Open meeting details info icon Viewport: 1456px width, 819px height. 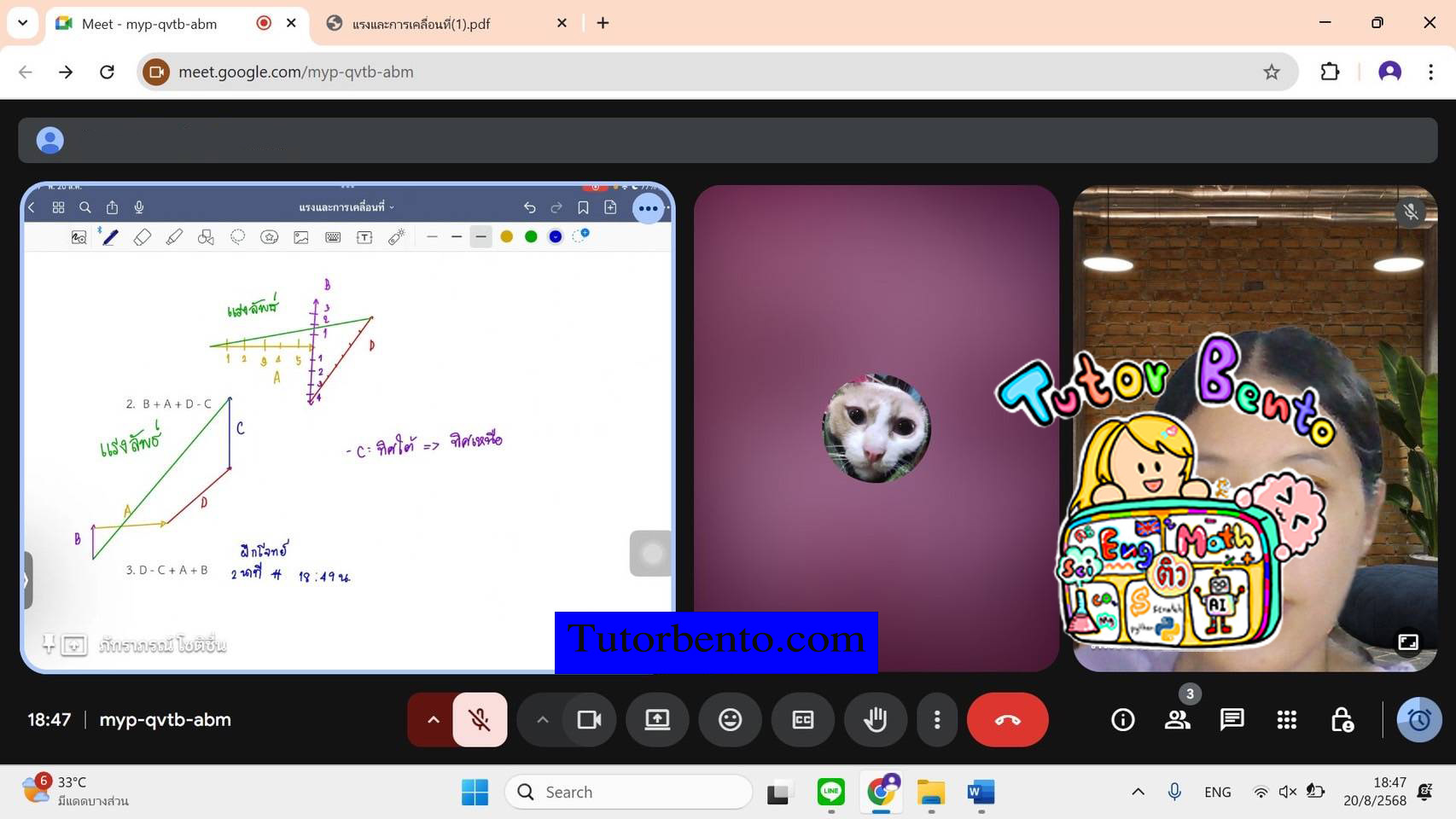(1123, 720)
